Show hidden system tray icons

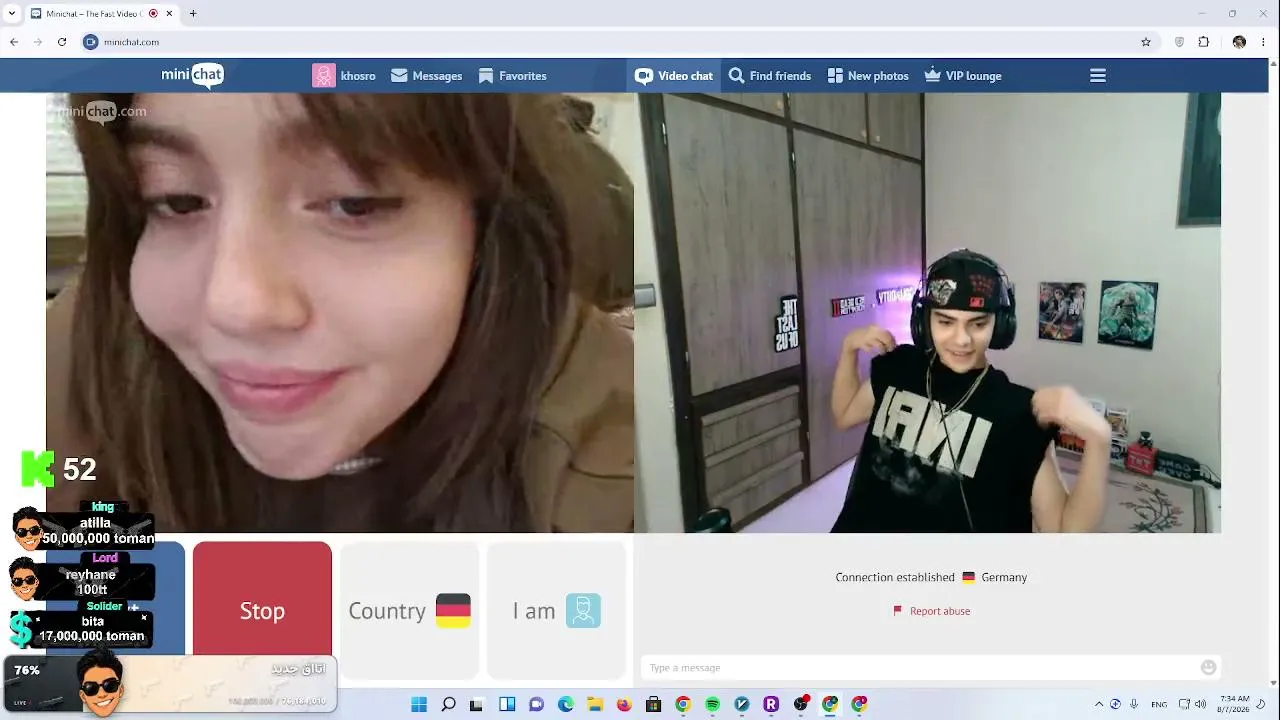(1099, 704)
